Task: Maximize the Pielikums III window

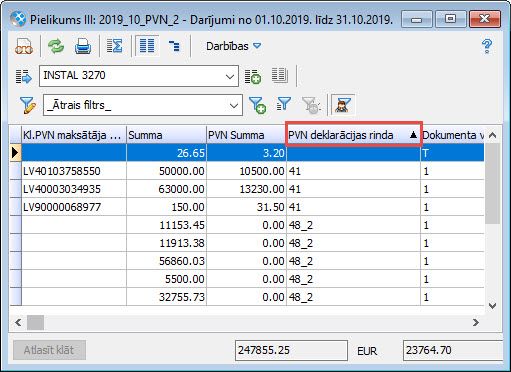Action: (x=450, y=19)
